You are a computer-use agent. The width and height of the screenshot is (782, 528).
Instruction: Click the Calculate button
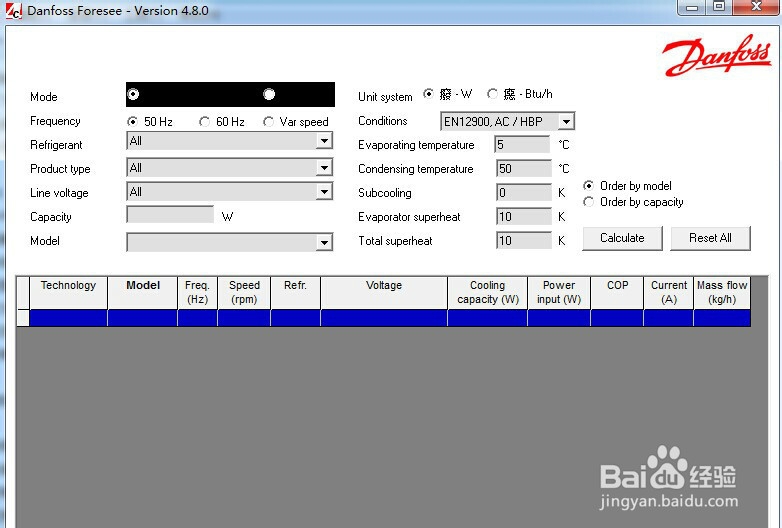click(622, 238)
